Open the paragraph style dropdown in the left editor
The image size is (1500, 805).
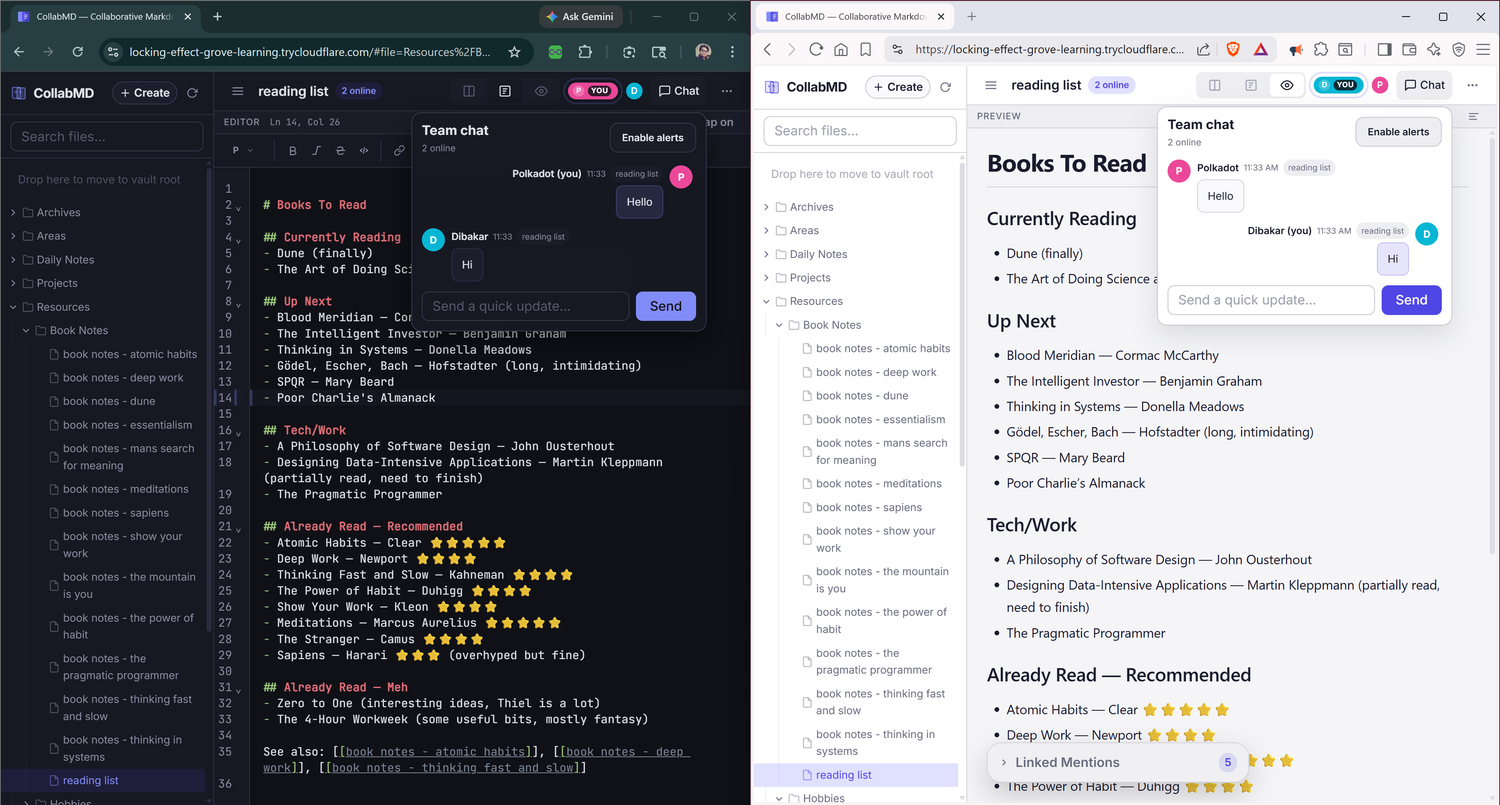243,151
